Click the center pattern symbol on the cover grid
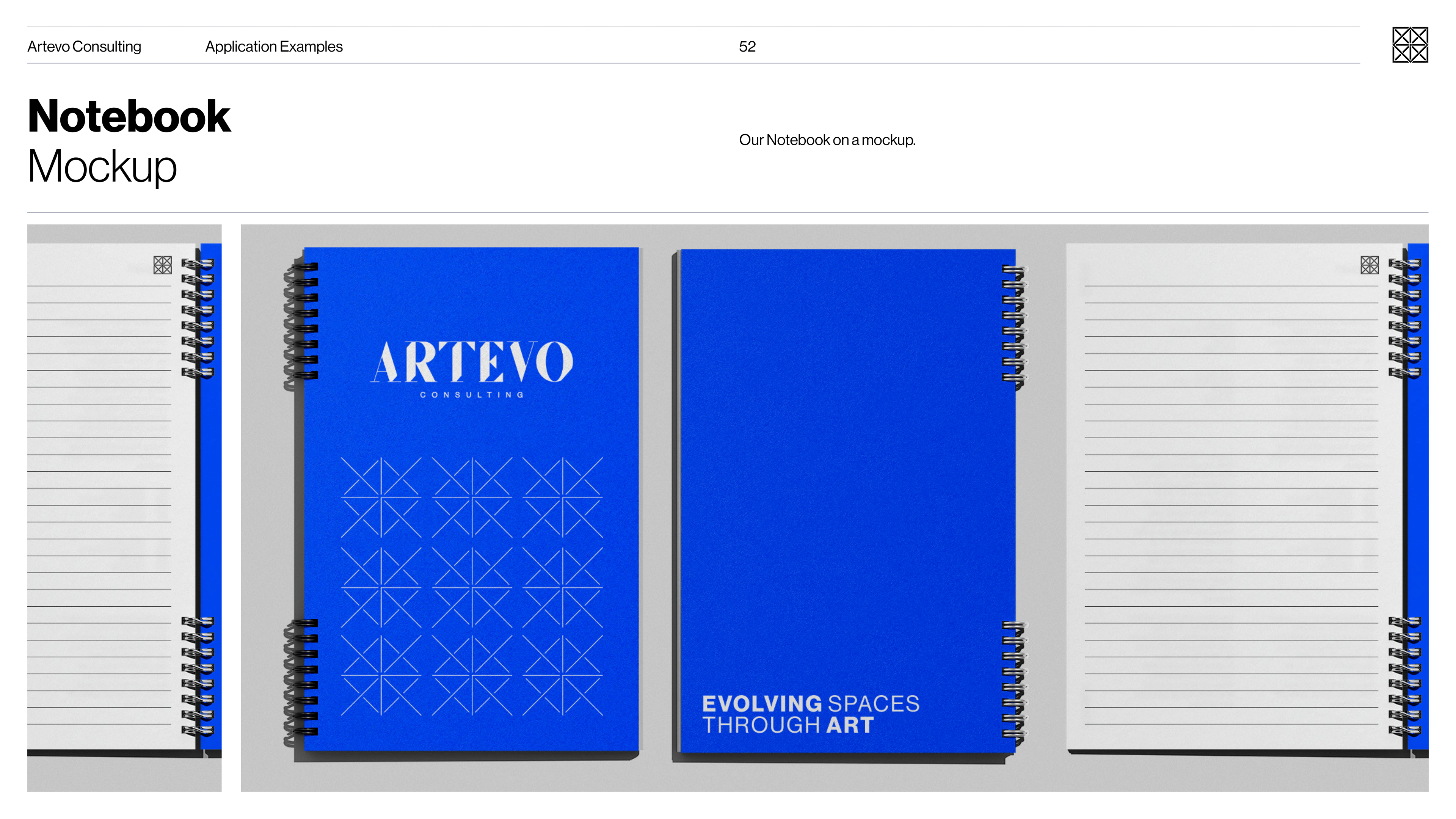The width and height of the screenshot is (1456, 819). click(x=472, y=587)
